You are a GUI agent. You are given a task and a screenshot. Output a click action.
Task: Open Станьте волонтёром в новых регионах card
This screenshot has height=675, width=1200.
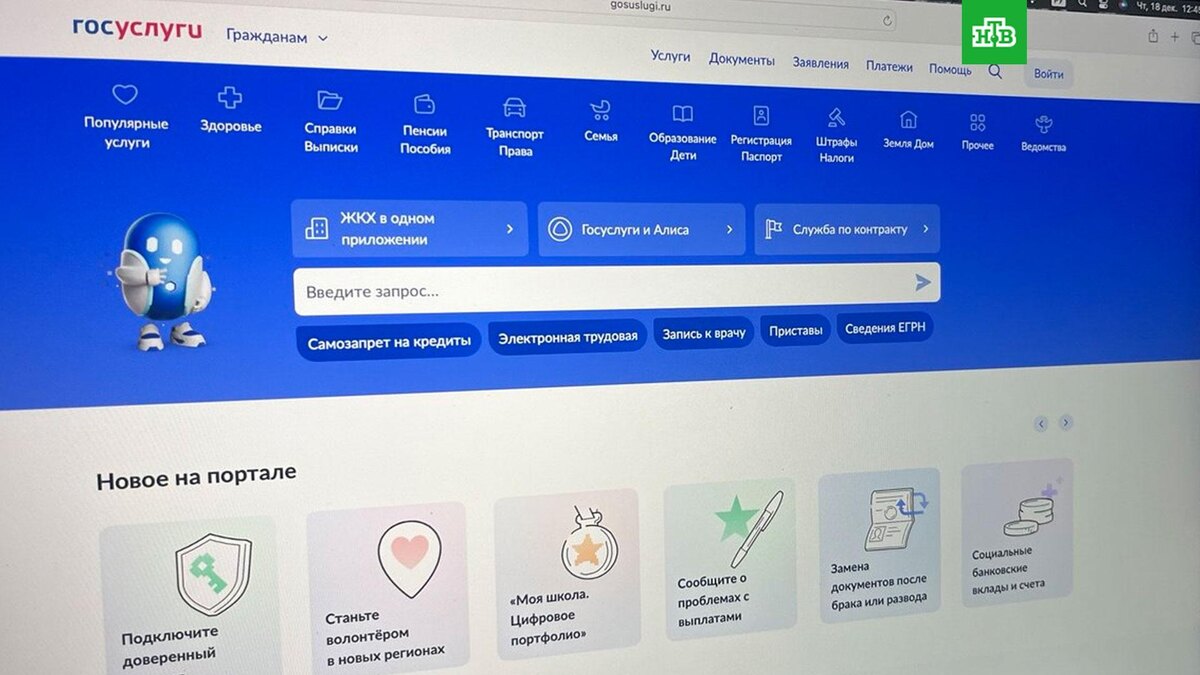point(388,589)
